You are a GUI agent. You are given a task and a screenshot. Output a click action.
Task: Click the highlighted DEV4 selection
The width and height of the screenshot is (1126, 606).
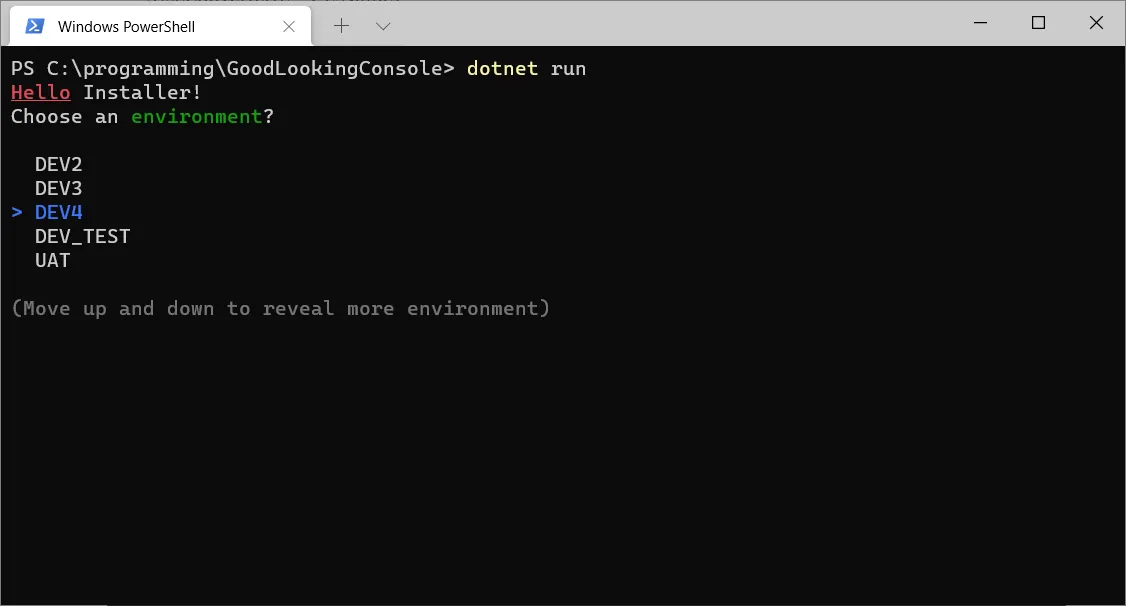coord(58,212)
